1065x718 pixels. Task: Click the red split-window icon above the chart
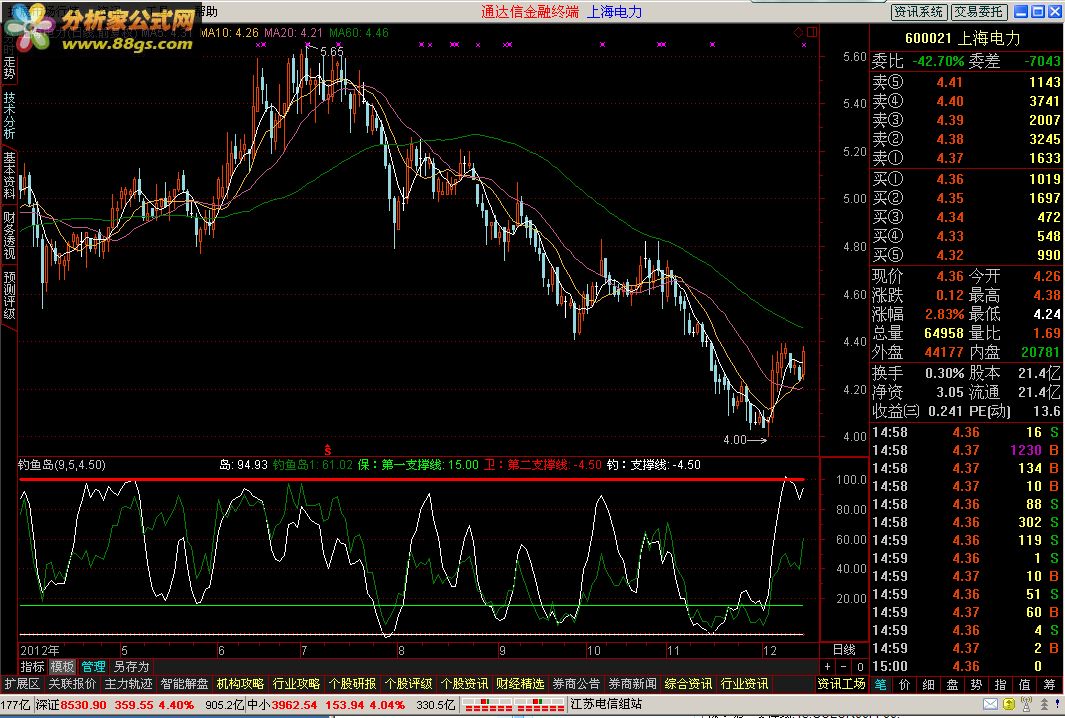click(x=812, y=32)
